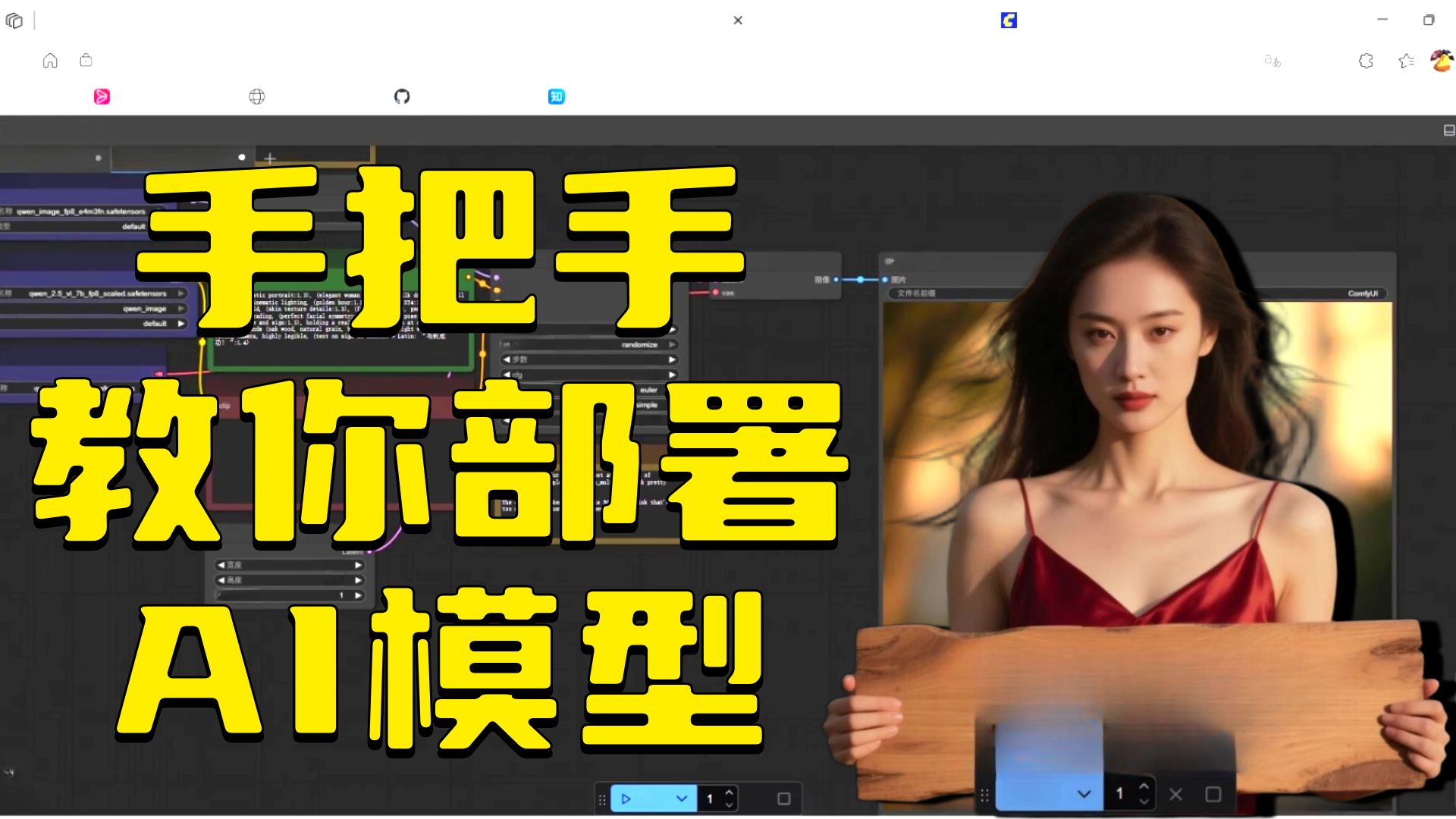Add a new workflow tab with plus
Viewport: 1456px width, 819px height.
coord(270,158)
